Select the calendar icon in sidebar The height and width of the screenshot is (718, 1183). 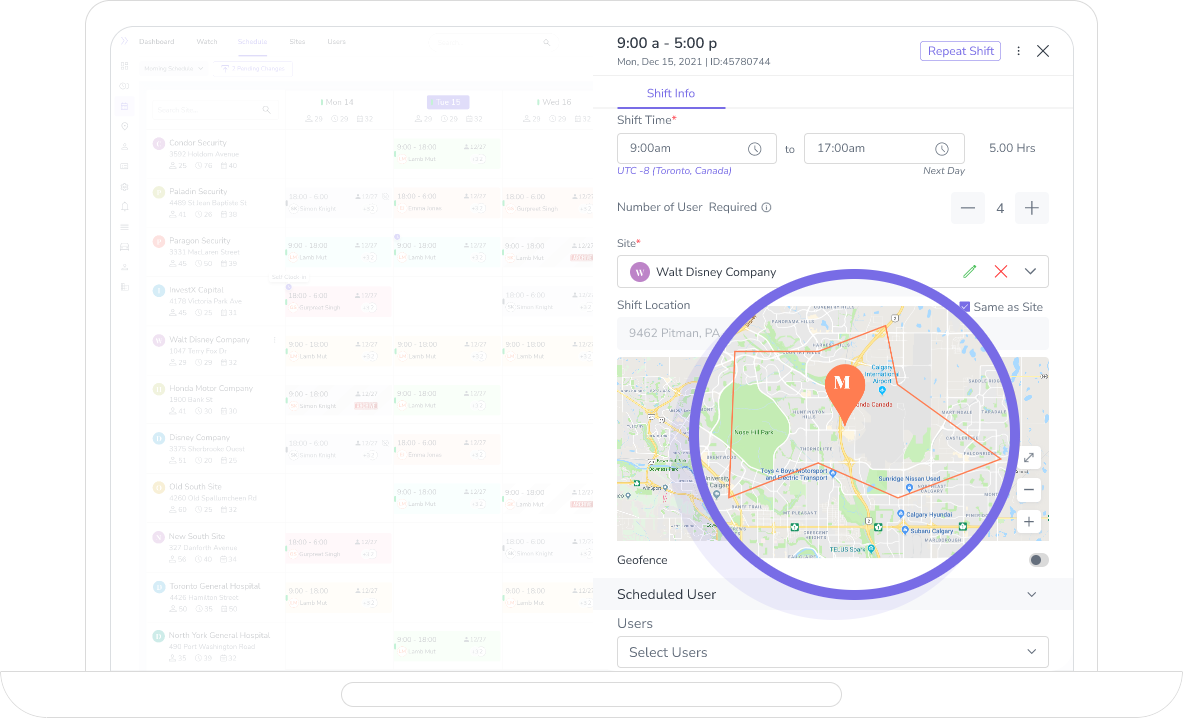[x=124, y=106]
